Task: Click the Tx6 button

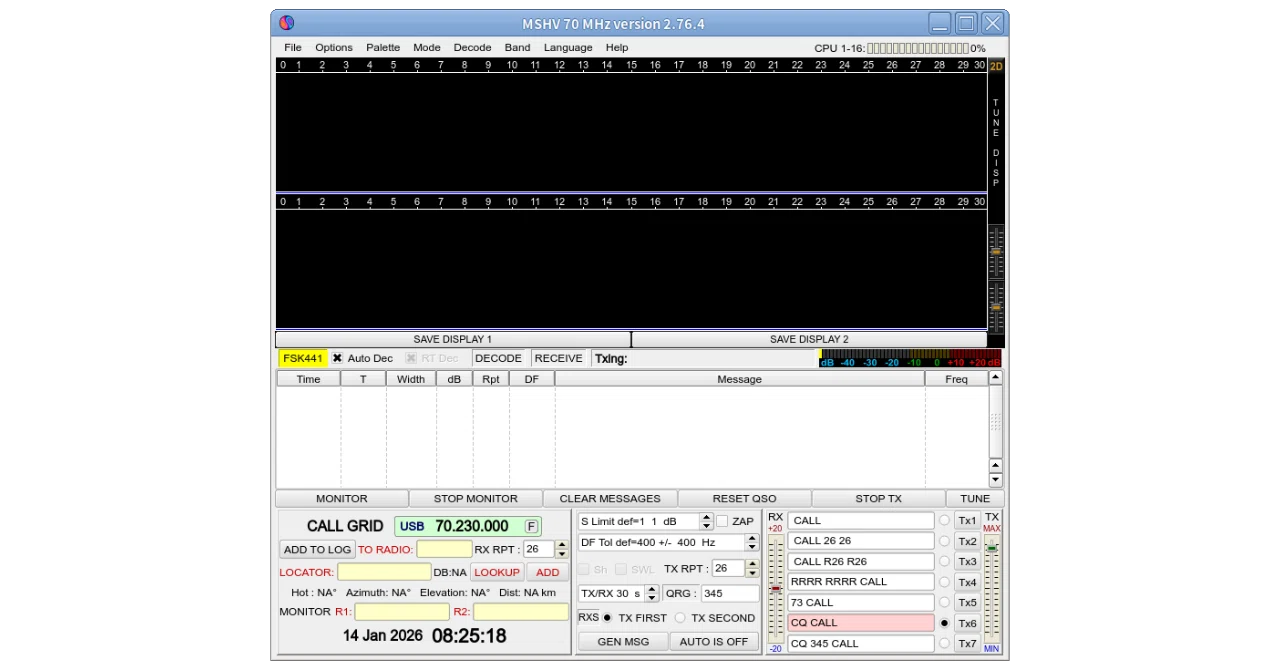Action: 967,623
